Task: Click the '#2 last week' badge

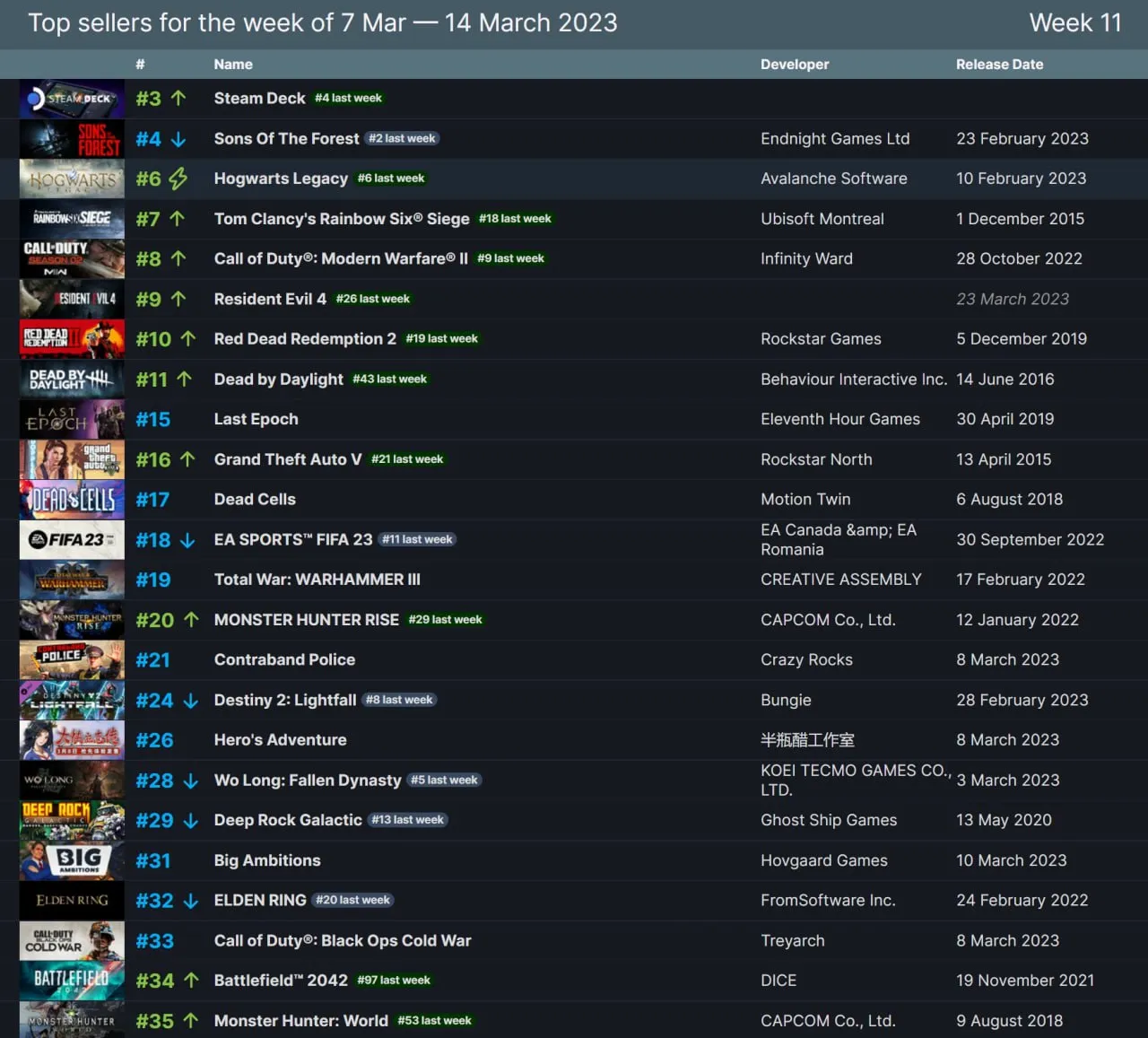Action: (402, 138)
